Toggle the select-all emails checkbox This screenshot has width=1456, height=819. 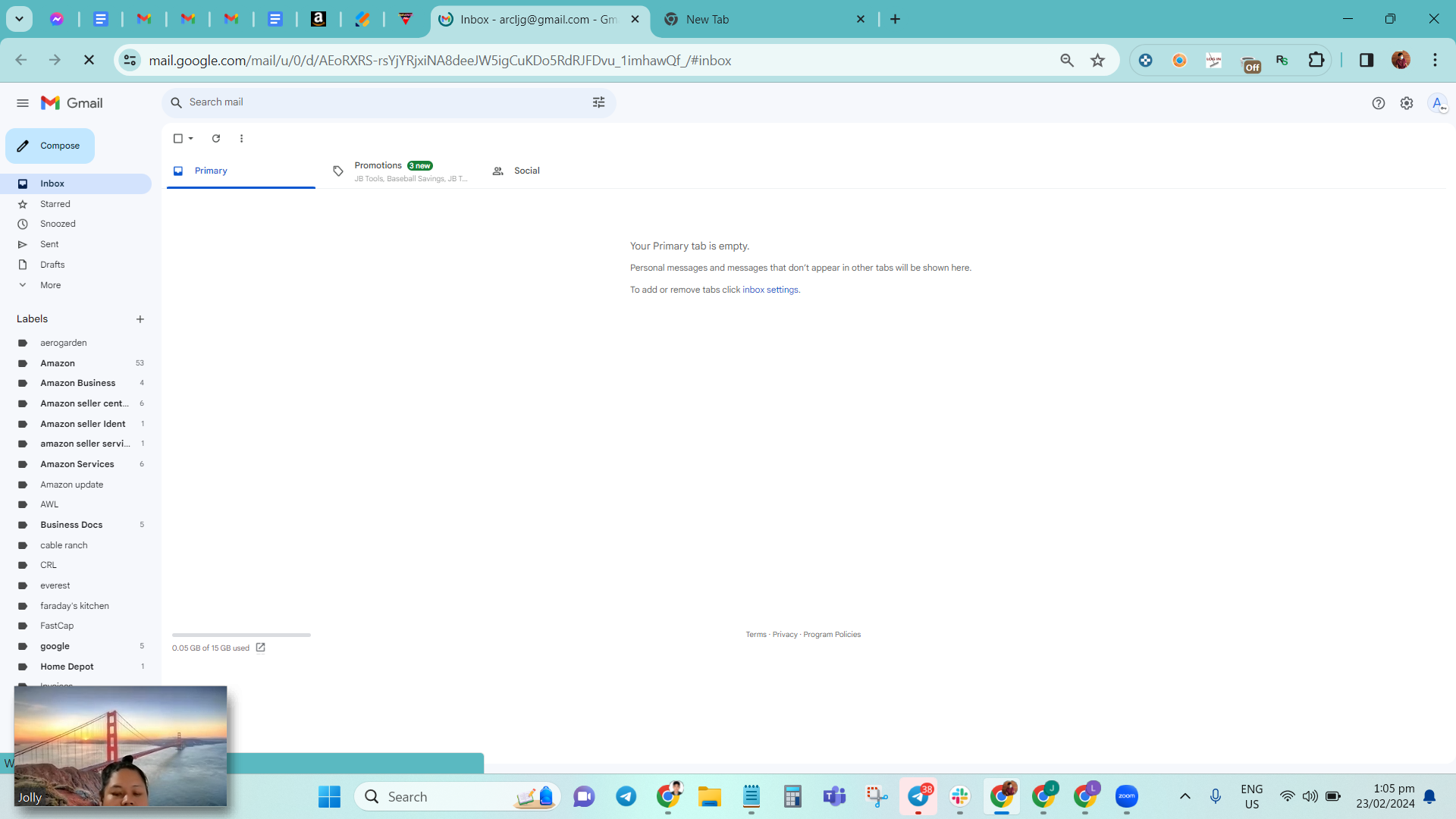pos(177,139)
